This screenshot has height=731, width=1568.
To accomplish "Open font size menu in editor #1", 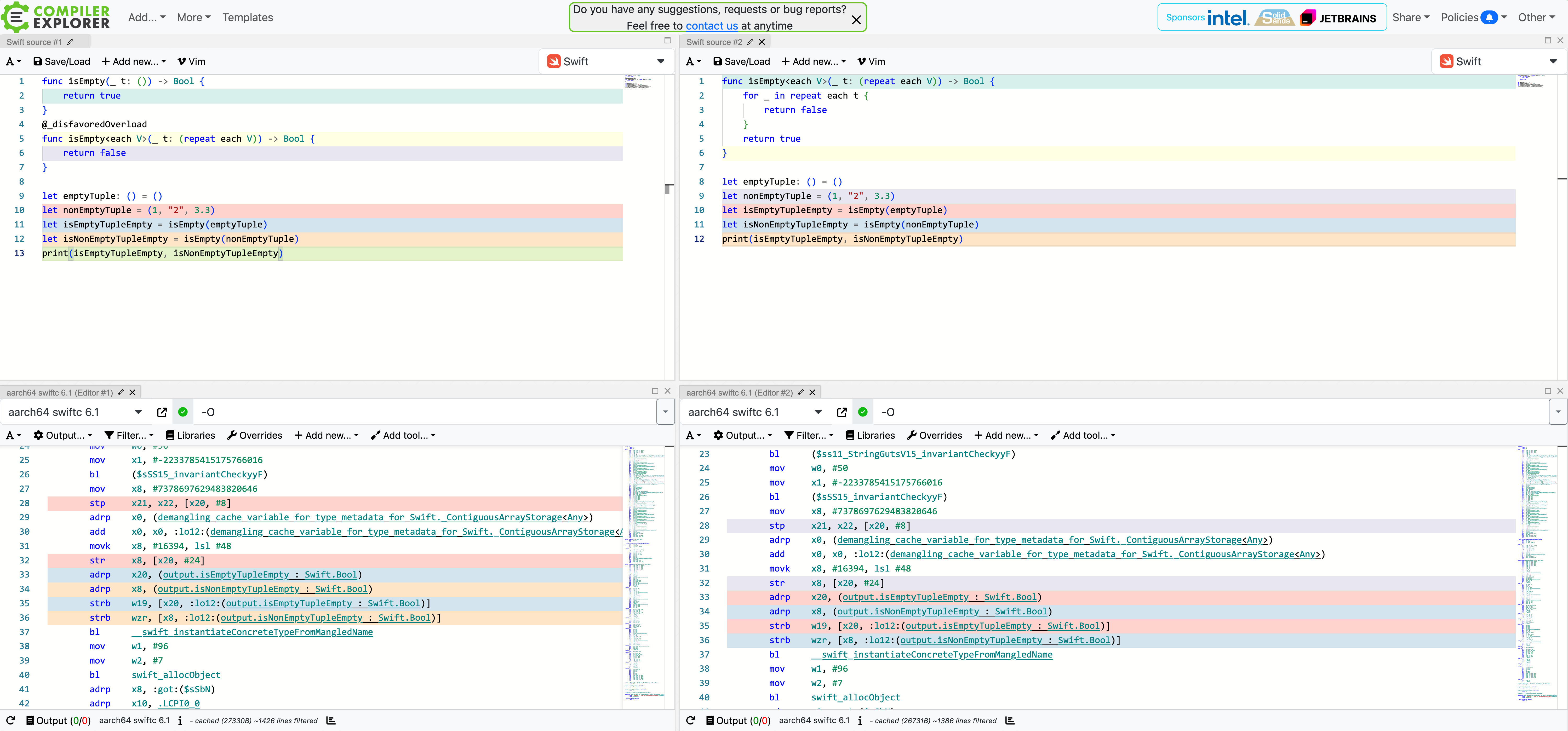I will pos(13,61).
